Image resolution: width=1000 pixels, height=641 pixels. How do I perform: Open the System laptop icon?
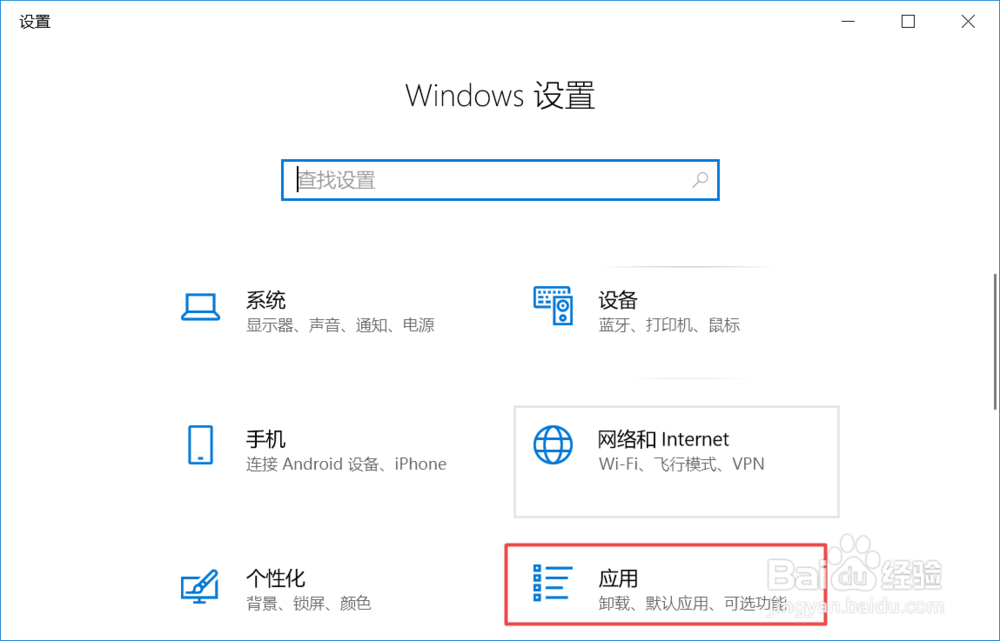(200, 308)
